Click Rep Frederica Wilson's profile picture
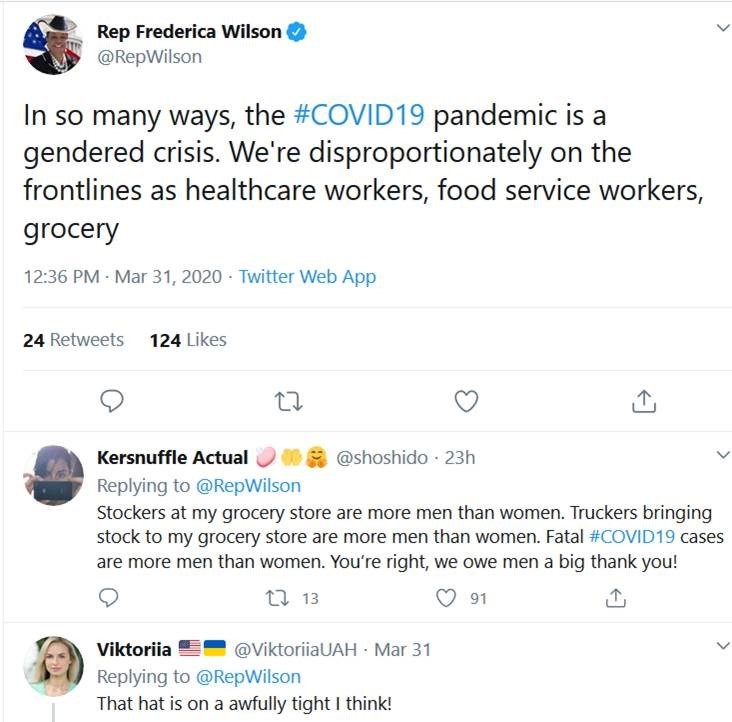732x722 pixels. coord(52,44)
